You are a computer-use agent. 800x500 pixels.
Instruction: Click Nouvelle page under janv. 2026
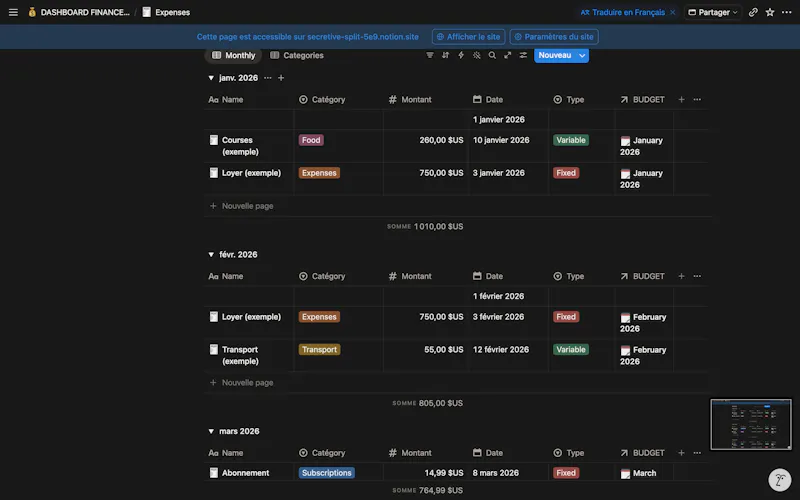(241, 206)
